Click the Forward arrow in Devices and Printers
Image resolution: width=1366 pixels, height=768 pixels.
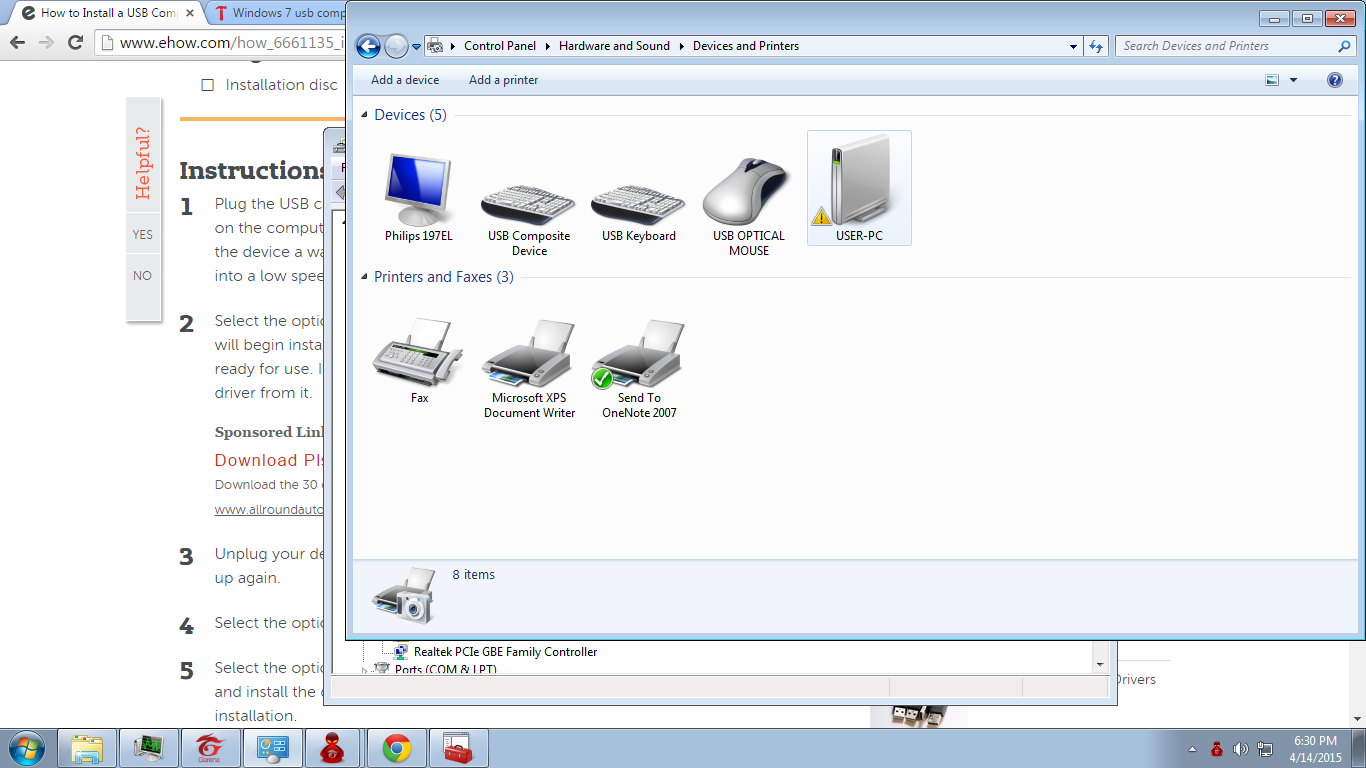coord(396,46)
